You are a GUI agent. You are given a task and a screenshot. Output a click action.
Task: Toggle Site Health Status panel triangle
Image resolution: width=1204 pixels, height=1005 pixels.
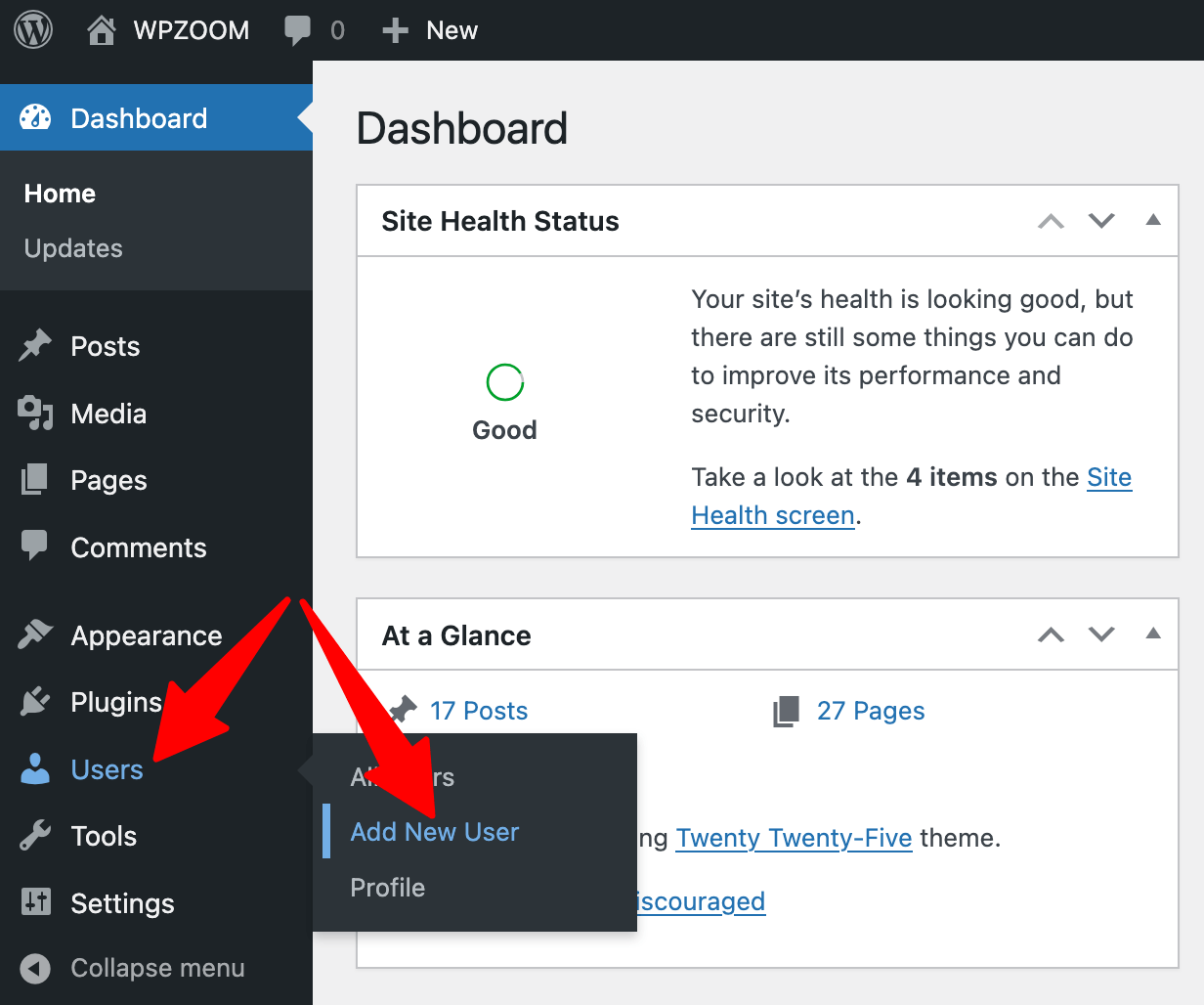pyautogui.click(x=1153, y=220)
